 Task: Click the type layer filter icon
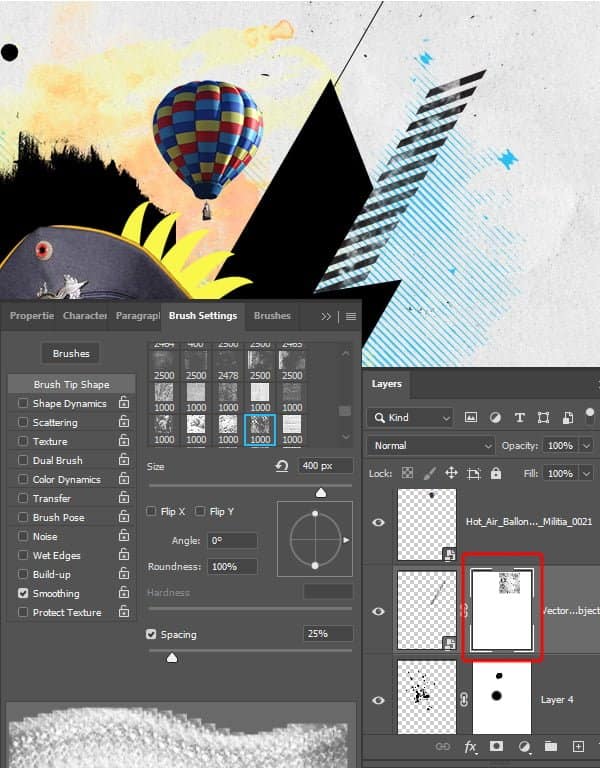click(519, 417)
